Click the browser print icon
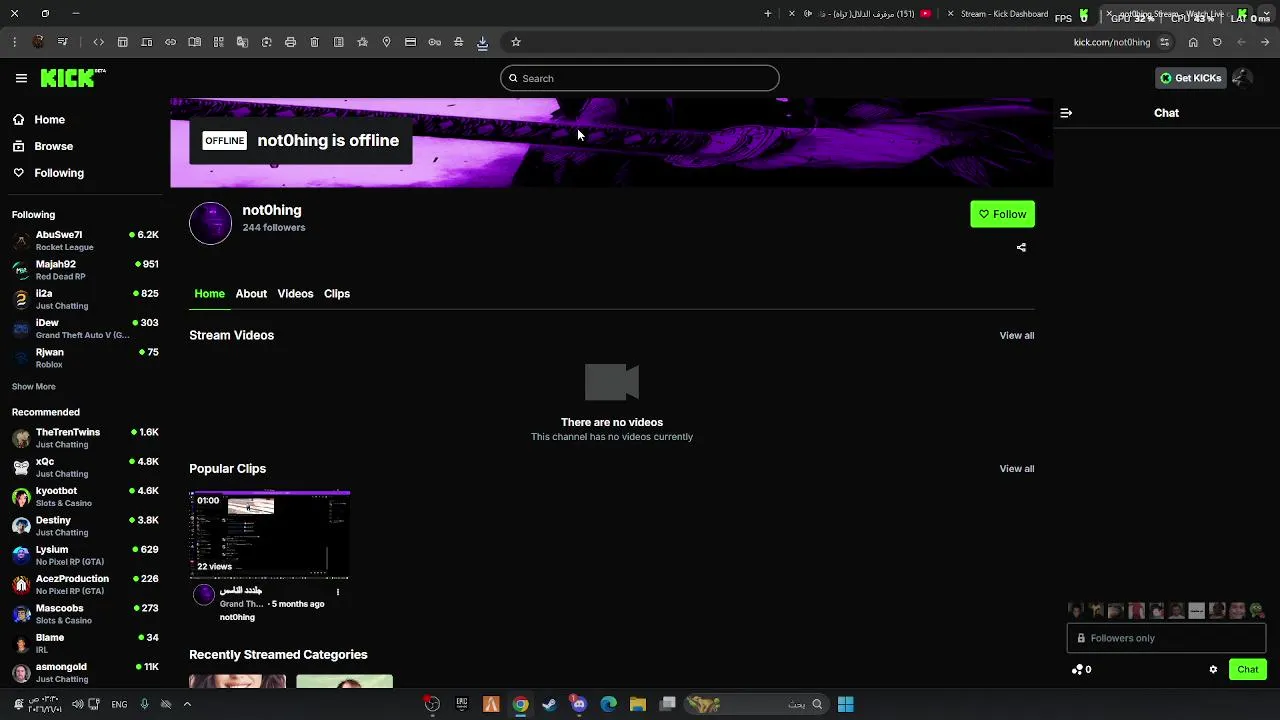This screenshot has width=1280, height=720. click(290, 42)
